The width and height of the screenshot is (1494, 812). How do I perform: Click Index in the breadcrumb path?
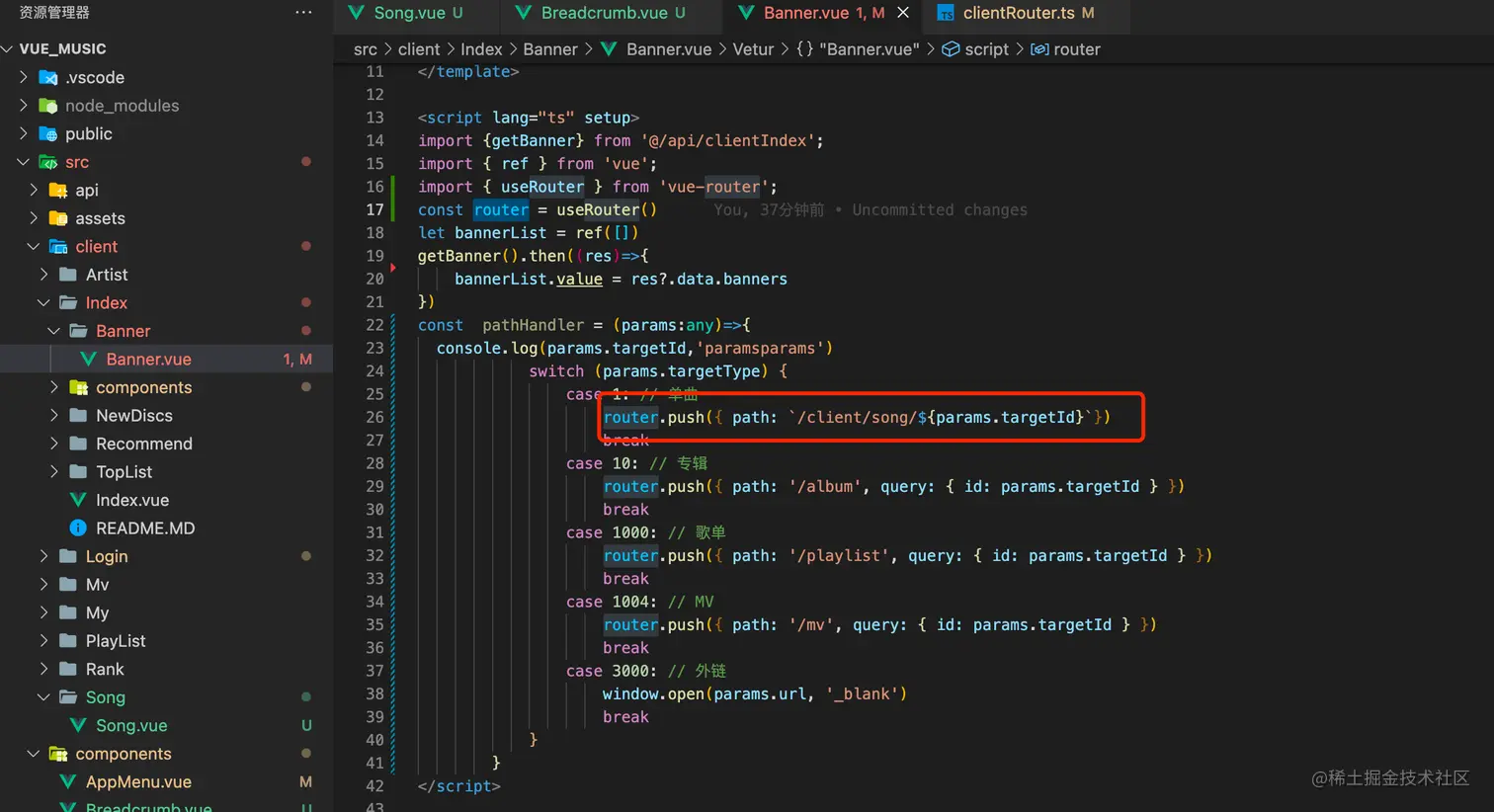(481, 49)
